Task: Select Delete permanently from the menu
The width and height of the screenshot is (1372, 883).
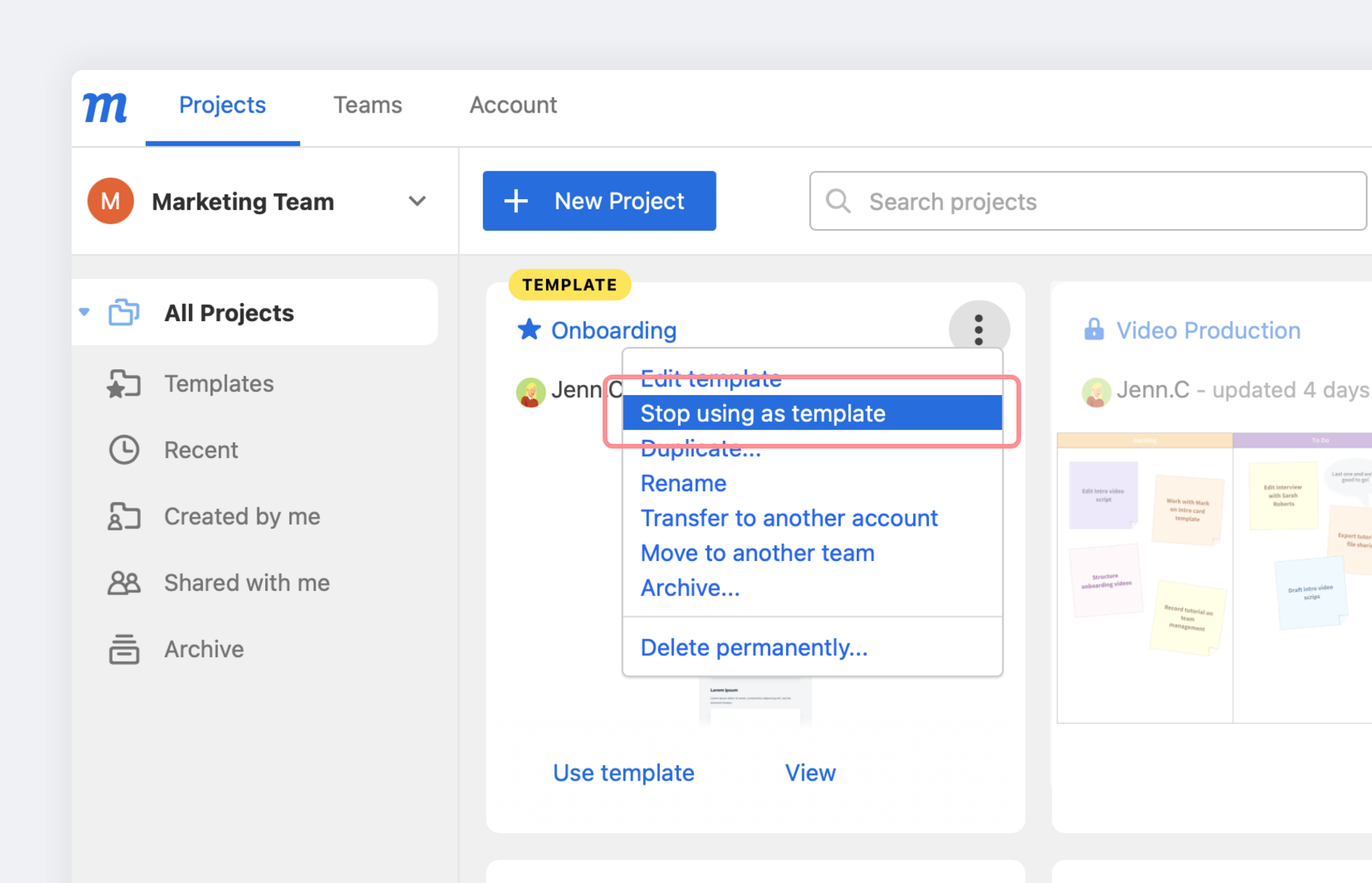Action: tap(754, 648)
